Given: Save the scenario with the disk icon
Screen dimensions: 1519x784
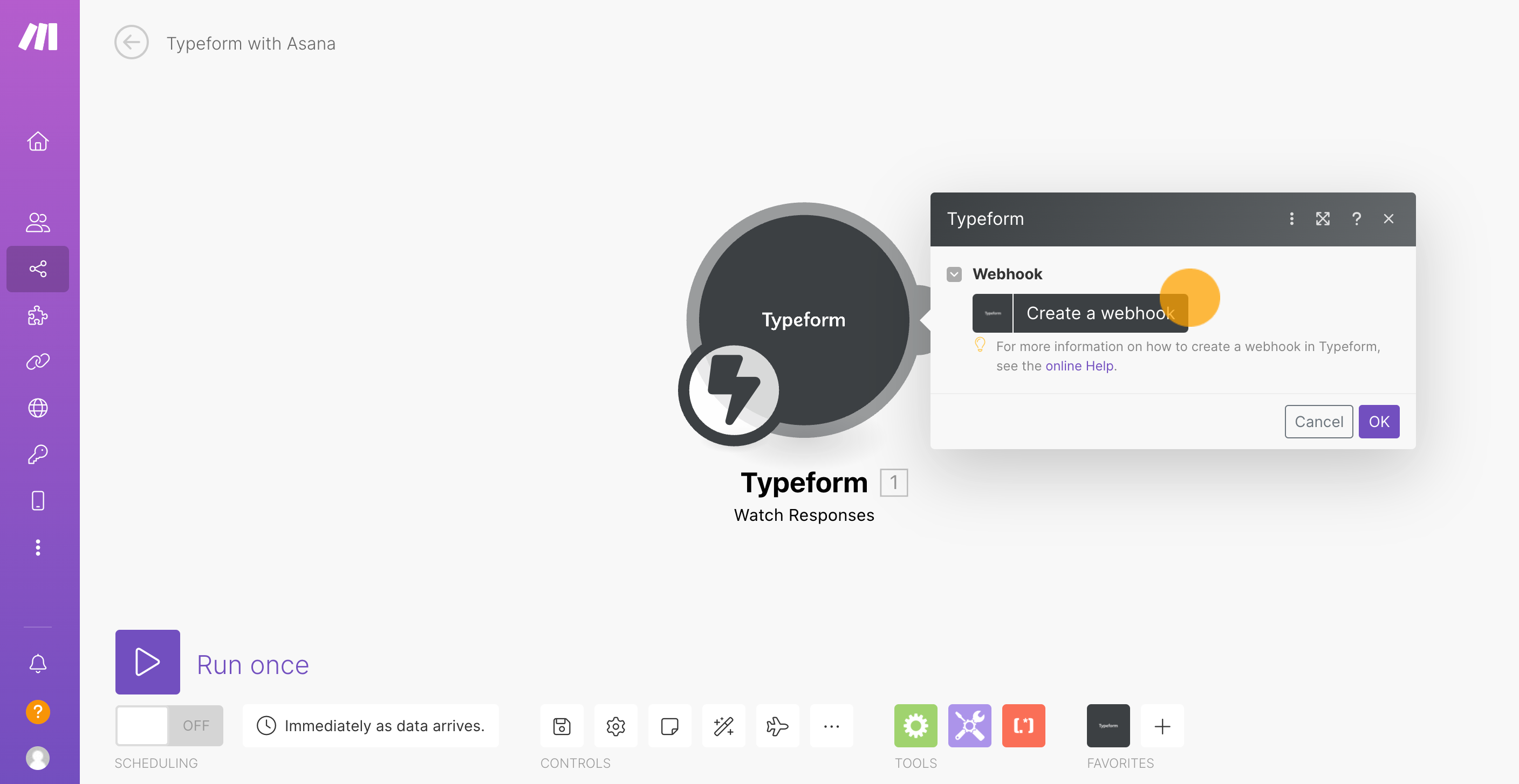Looking at the screenshot, I should 562,726.
